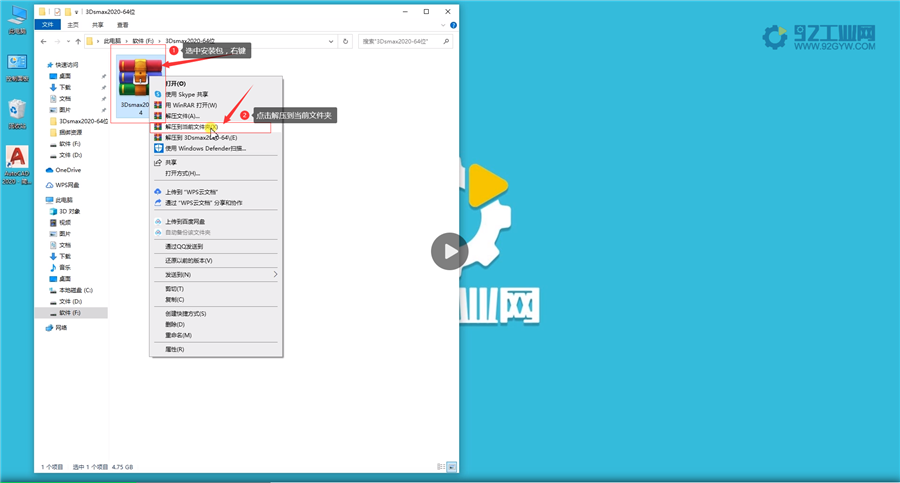Click the Baidu Netdisk icon beside 上传到百度网盘

158,222
